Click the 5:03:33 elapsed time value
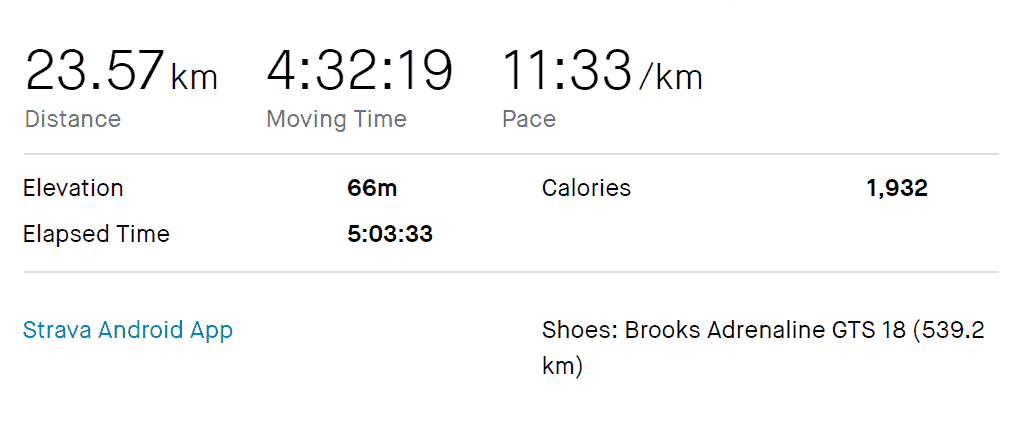This screenshot has height=433, width=1028. coord(390,234)
